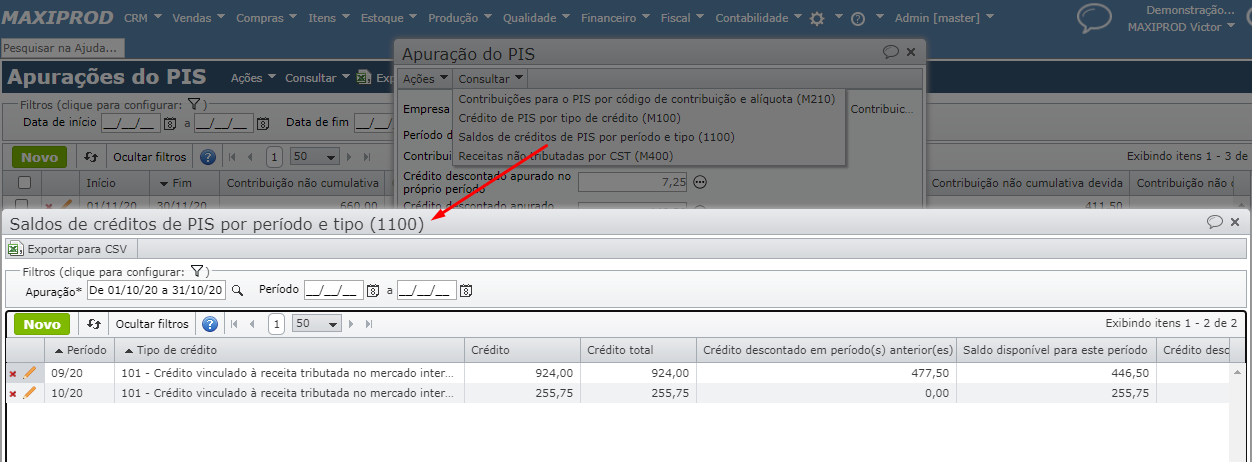Click Pesquisar na Ajuda search box
The image size is (1252, 462).
[x=62, y=47]
